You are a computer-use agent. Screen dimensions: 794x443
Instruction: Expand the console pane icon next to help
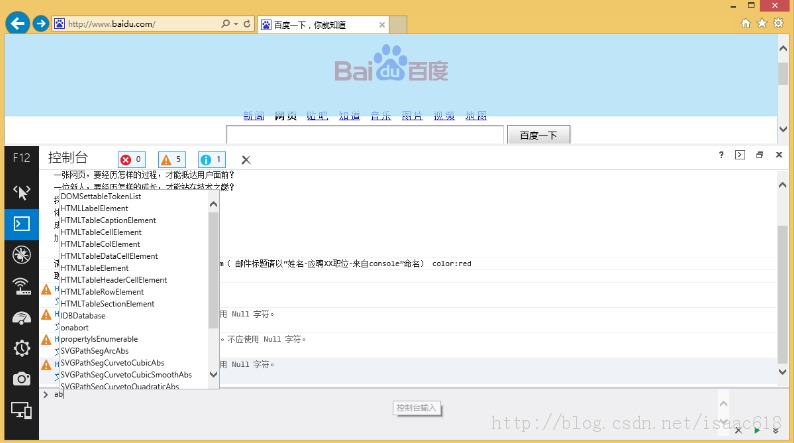(740, 155)
